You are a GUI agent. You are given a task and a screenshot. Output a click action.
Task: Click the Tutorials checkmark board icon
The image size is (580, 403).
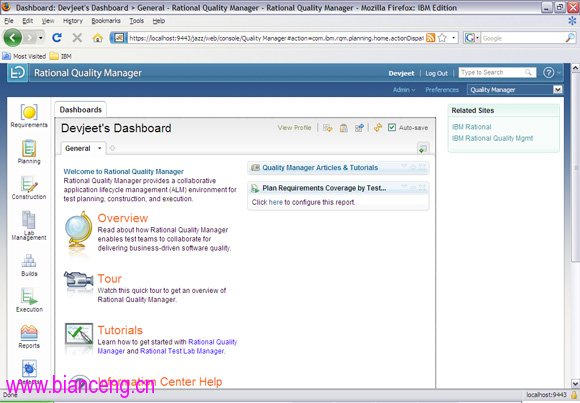tap(79, 334)
